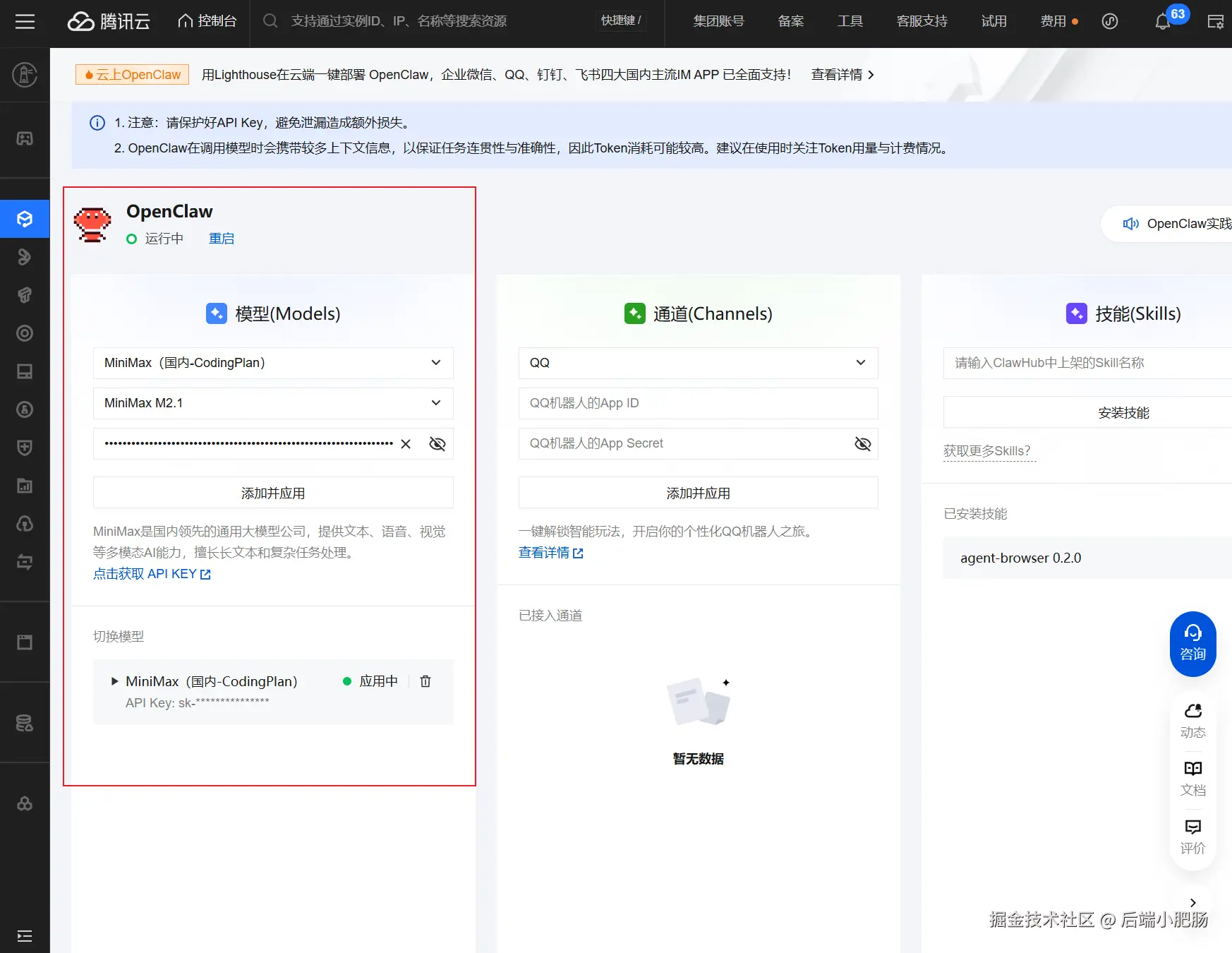Clear the API key field with X
The width and height of the screenshot is (1232, 953).
[406, 444]
